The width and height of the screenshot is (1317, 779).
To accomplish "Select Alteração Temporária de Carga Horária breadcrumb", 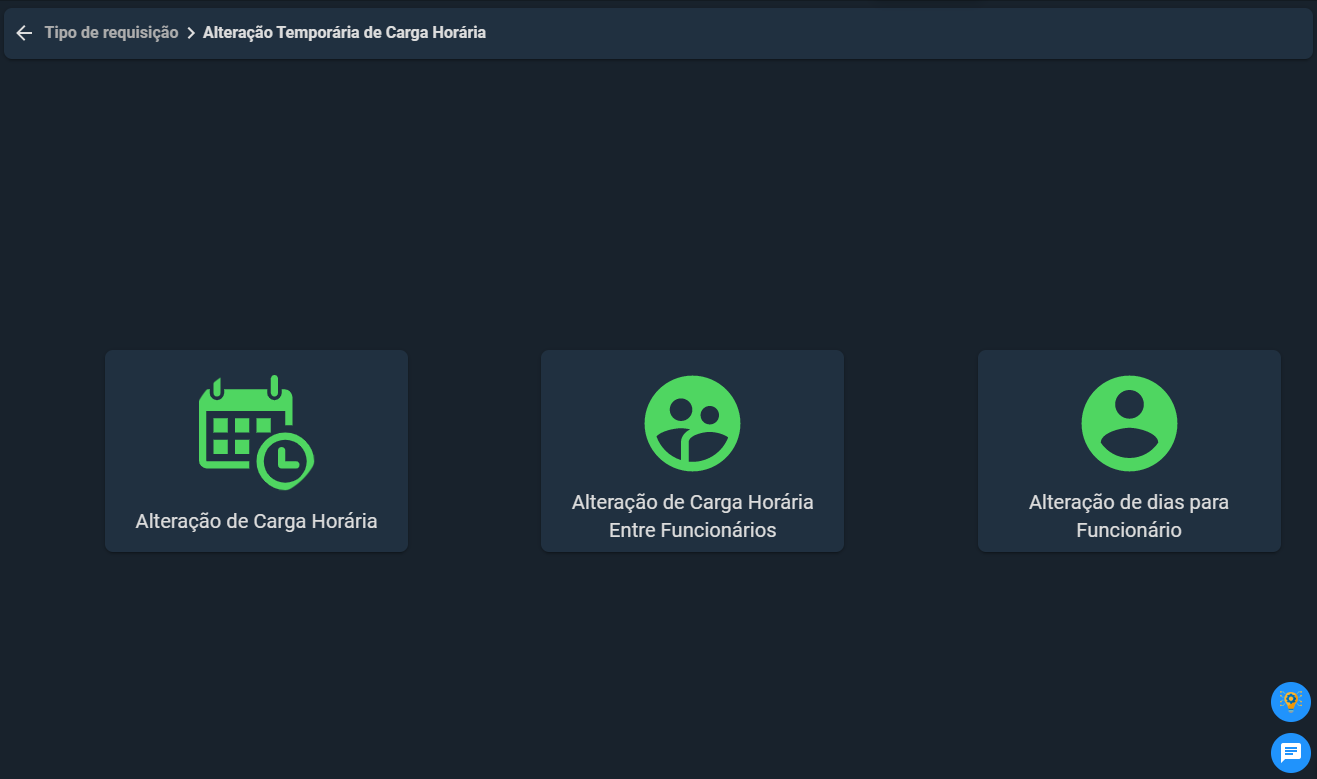I will coord(344,33).
